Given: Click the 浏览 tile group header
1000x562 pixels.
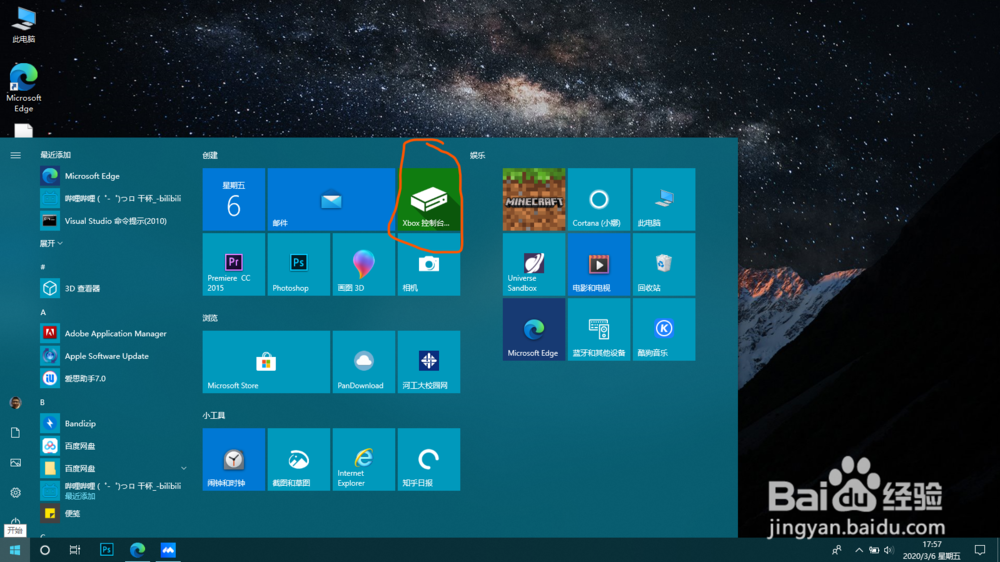Looking at the screenshot, I should [x=210, y=318].
